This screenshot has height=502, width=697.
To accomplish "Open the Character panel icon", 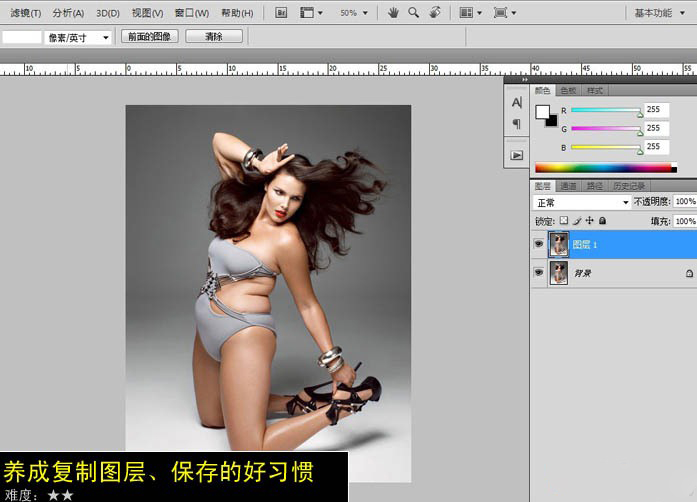I will click(516, 102).
